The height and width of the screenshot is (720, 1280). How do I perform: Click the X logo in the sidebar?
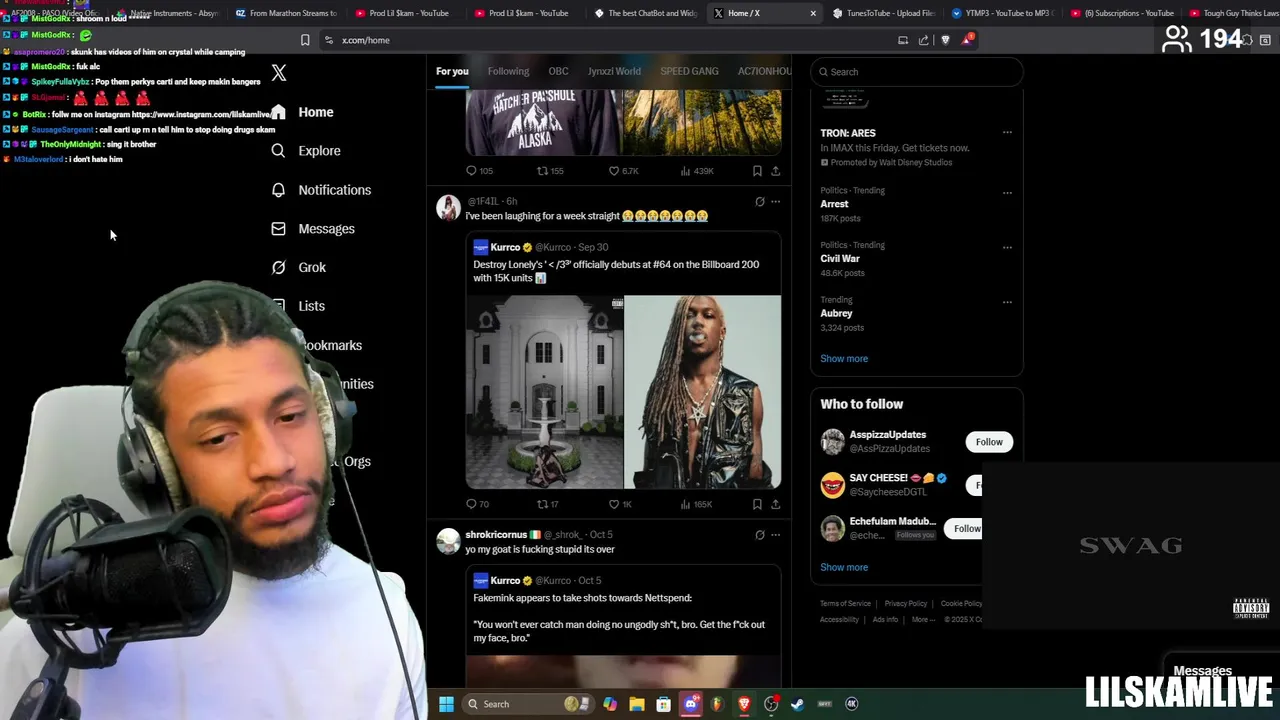click(x=279, y=73)
